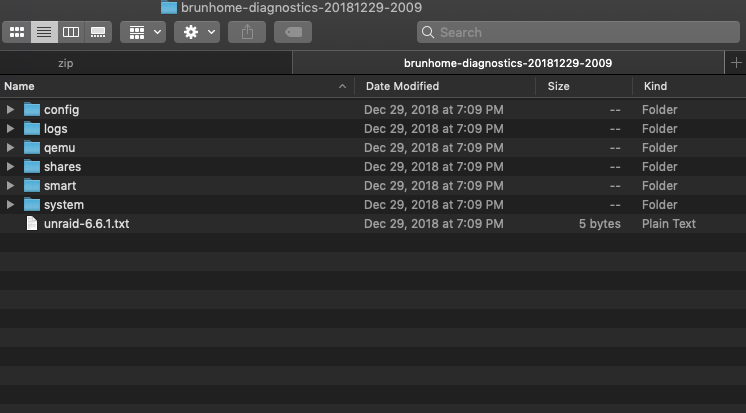This screenshot has width=746, height=413.
Task: Select the brunhome-diagnostics-20181229-2009 tab
Action: pos(508,63)
